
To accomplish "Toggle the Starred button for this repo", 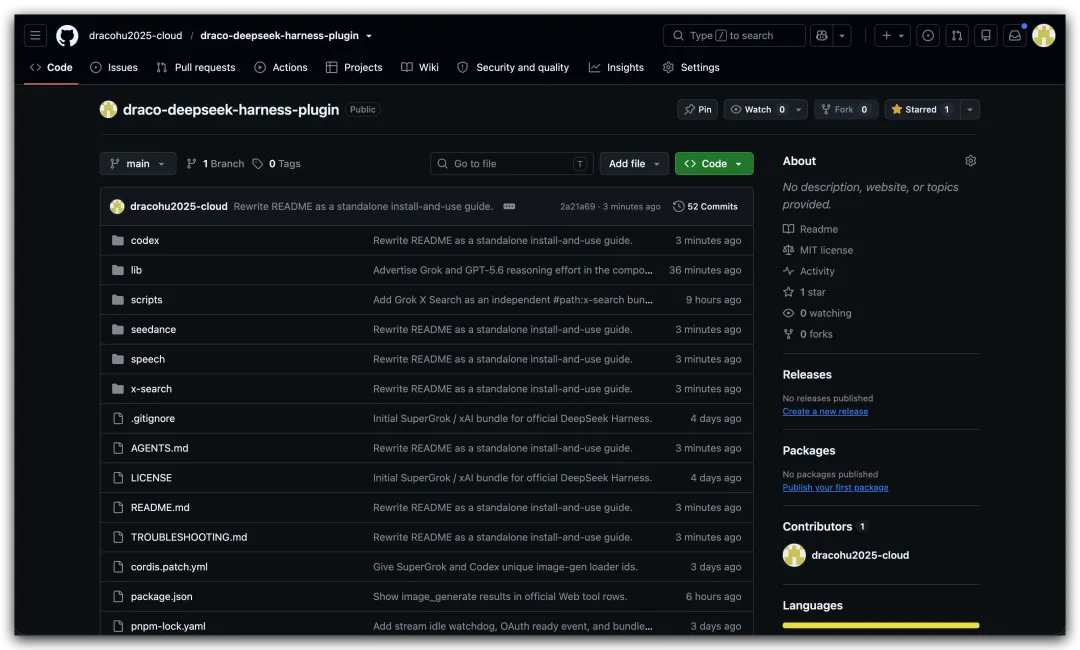I will [x=921, y=109].
